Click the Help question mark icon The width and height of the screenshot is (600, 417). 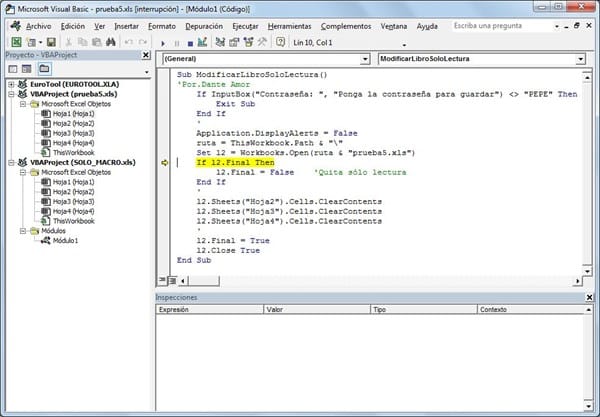pyautogui.click(x=283, y=43)
